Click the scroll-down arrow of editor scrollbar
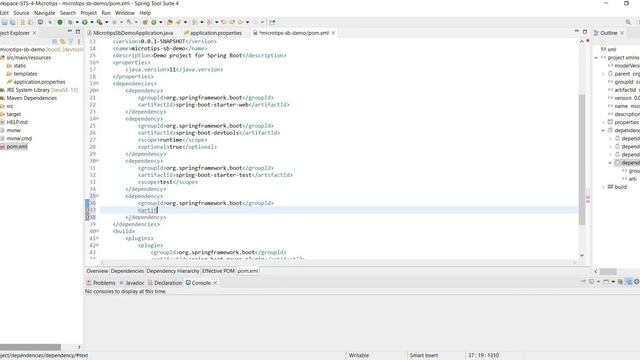 point(582,256)
